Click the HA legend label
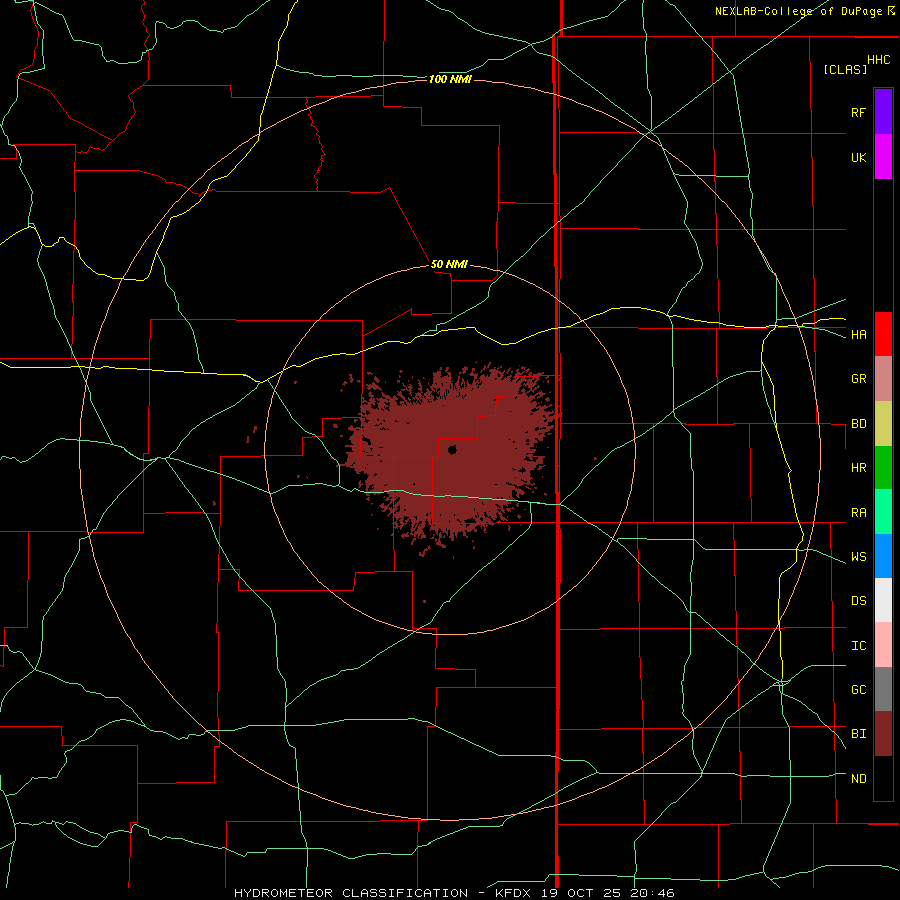Screen dimensions: 900x900 (858, 335)
